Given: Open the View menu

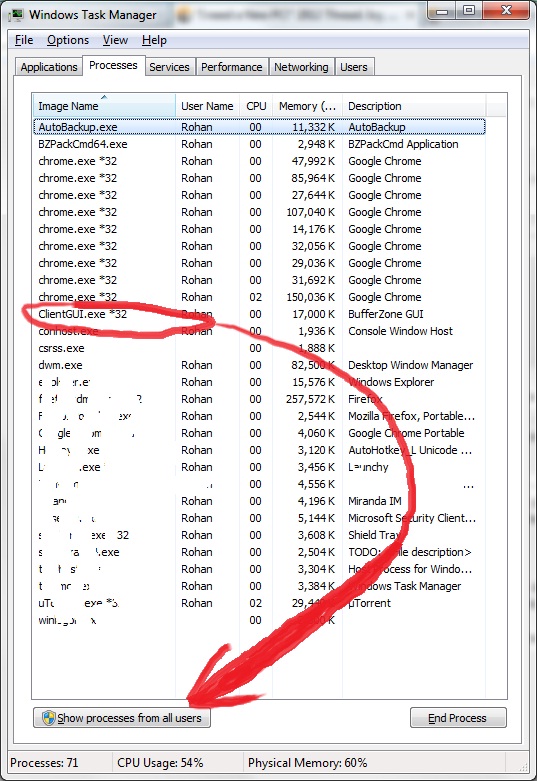Looking at the screenshot, I should (115, 40).
